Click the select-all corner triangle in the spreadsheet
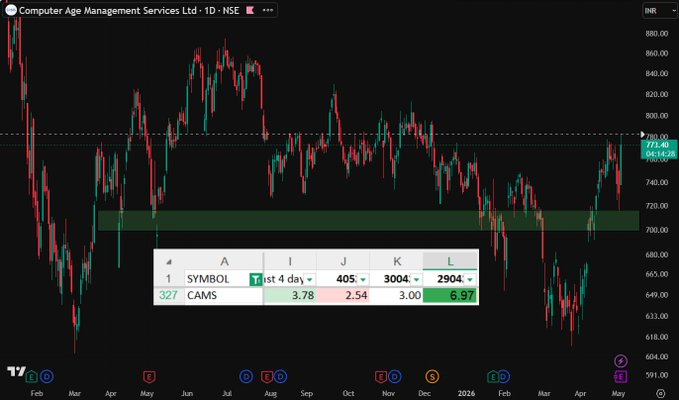Viewport: 679px width, 400px height. (169, 261)
